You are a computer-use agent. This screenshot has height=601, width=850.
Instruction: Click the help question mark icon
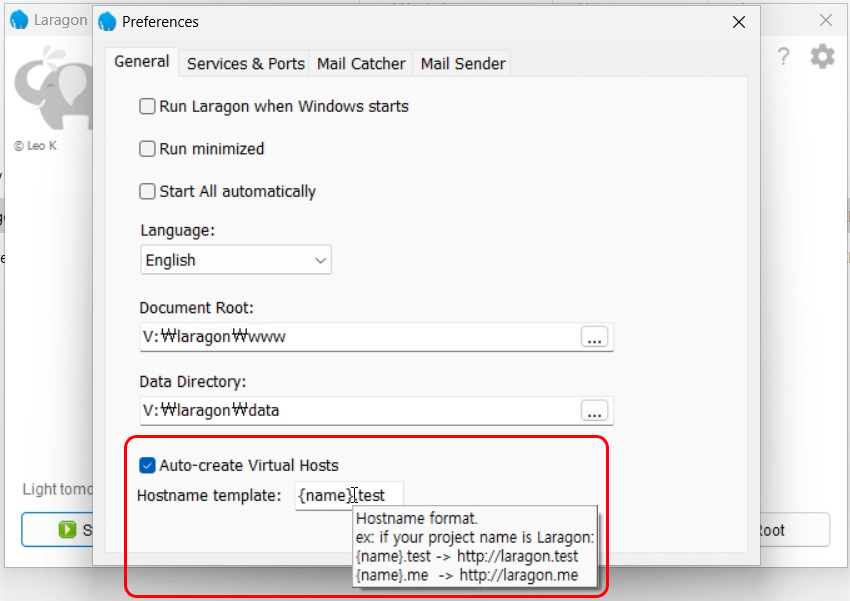pyautogui.click(x=783, y=56)
